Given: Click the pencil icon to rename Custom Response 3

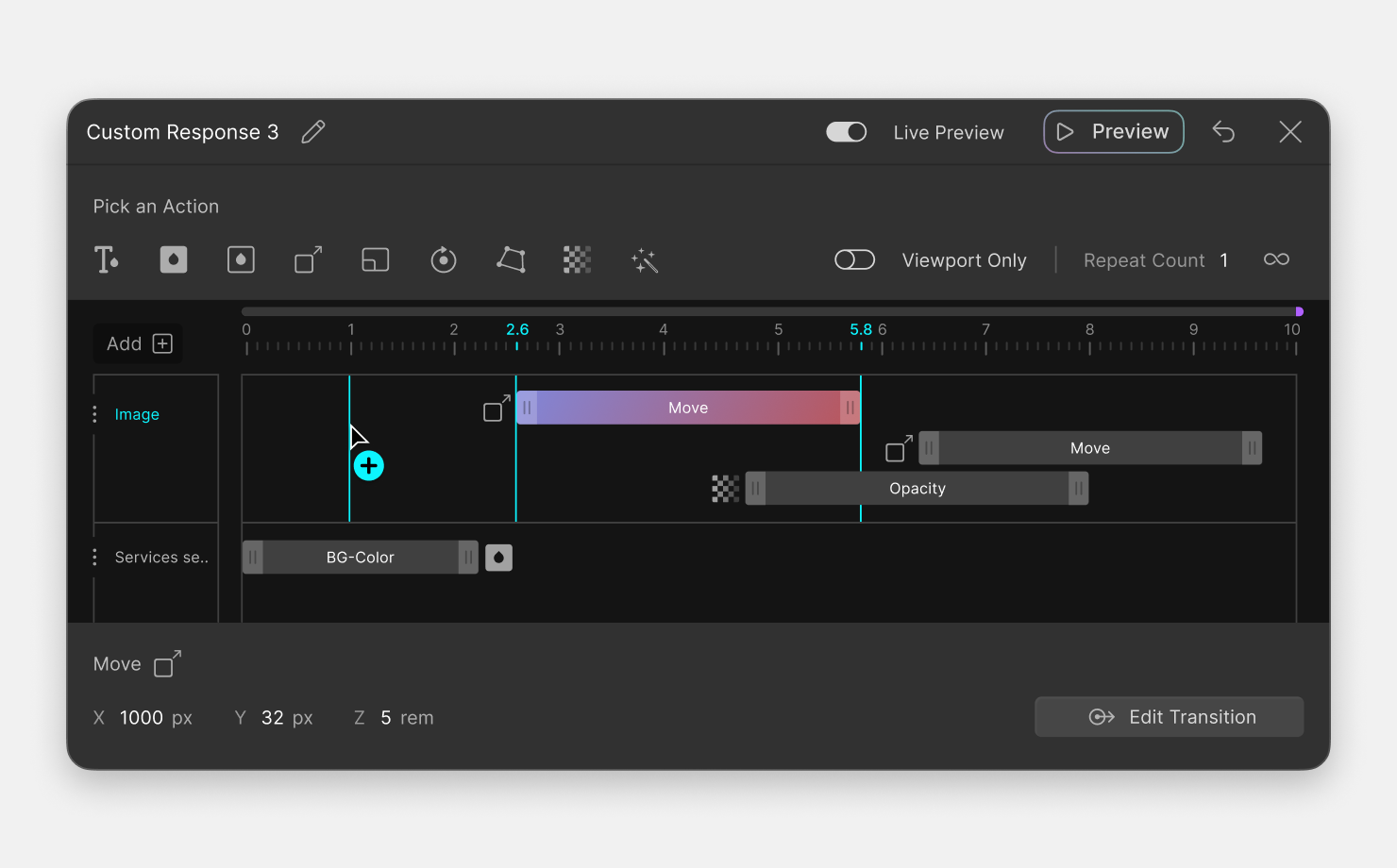Looking at the screenshot, I should [313, 132].
